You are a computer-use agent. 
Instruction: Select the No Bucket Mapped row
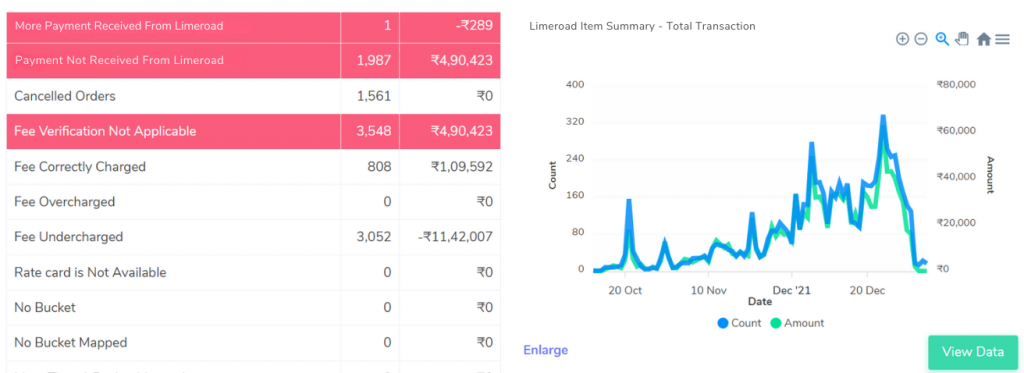click(x=253, y=342)
